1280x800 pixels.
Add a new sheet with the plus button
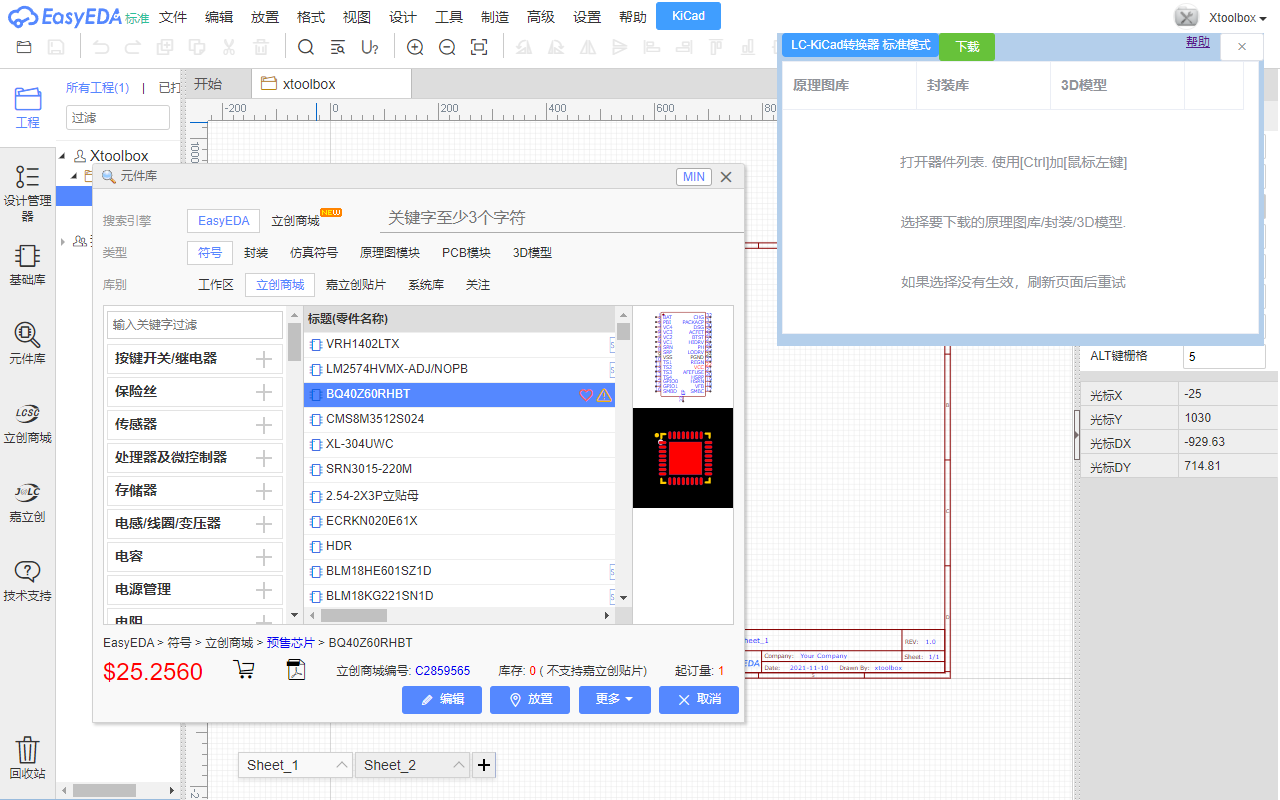tap(484, 765)
